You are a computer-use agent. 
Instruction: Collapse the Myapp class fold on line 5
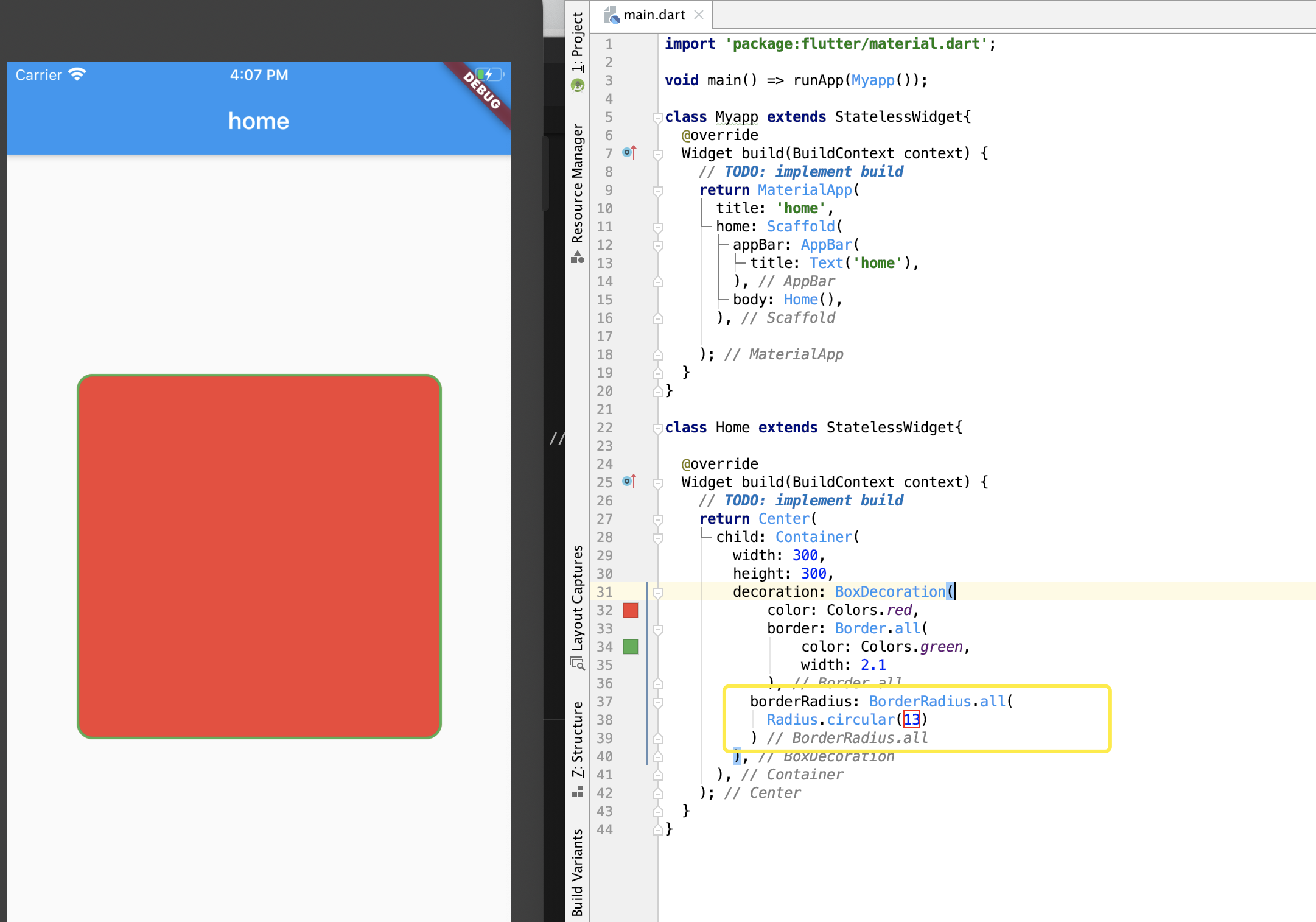(x=657, y=118)
